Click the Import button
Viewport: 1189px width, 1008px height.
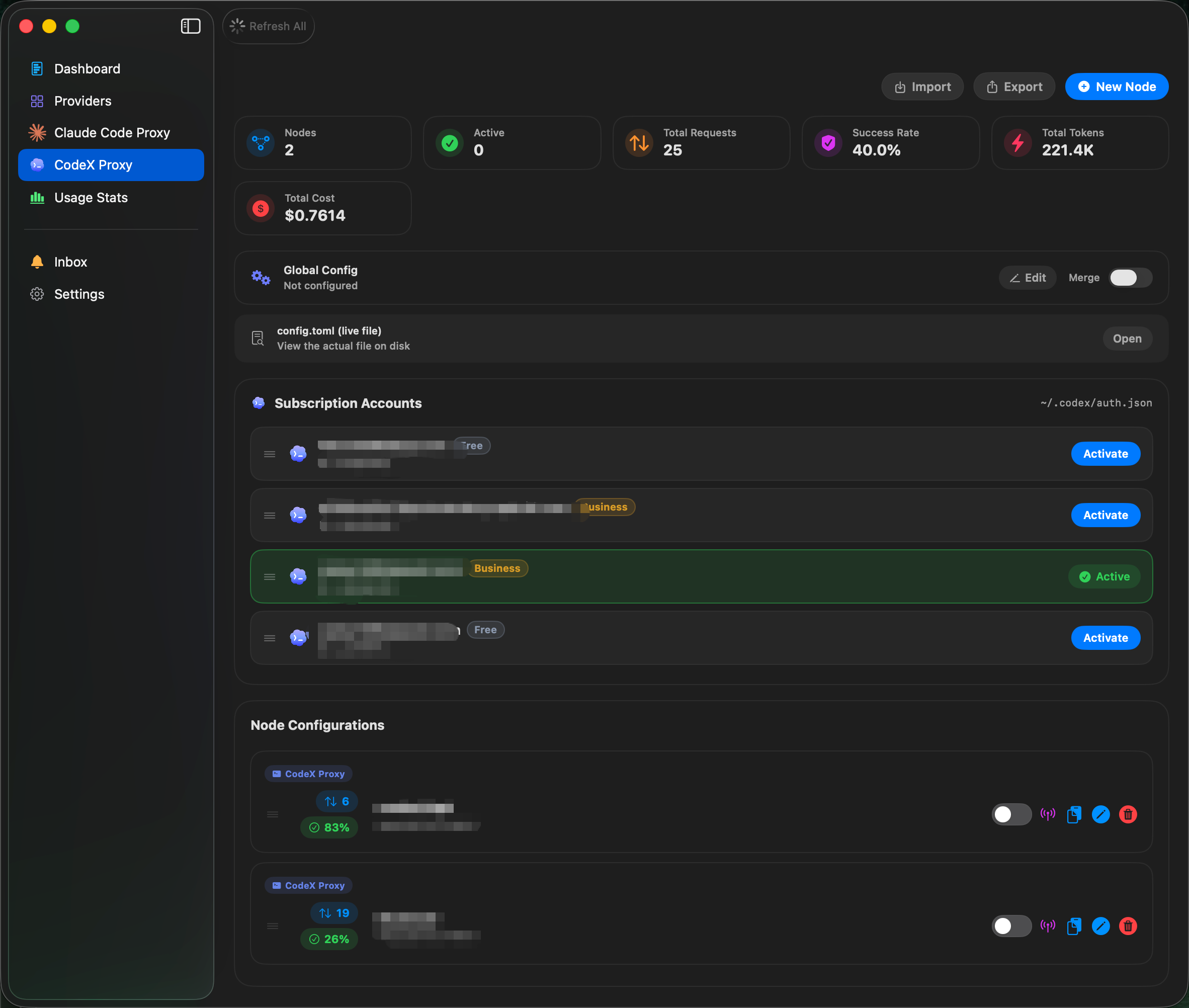(x=922, y=87)
